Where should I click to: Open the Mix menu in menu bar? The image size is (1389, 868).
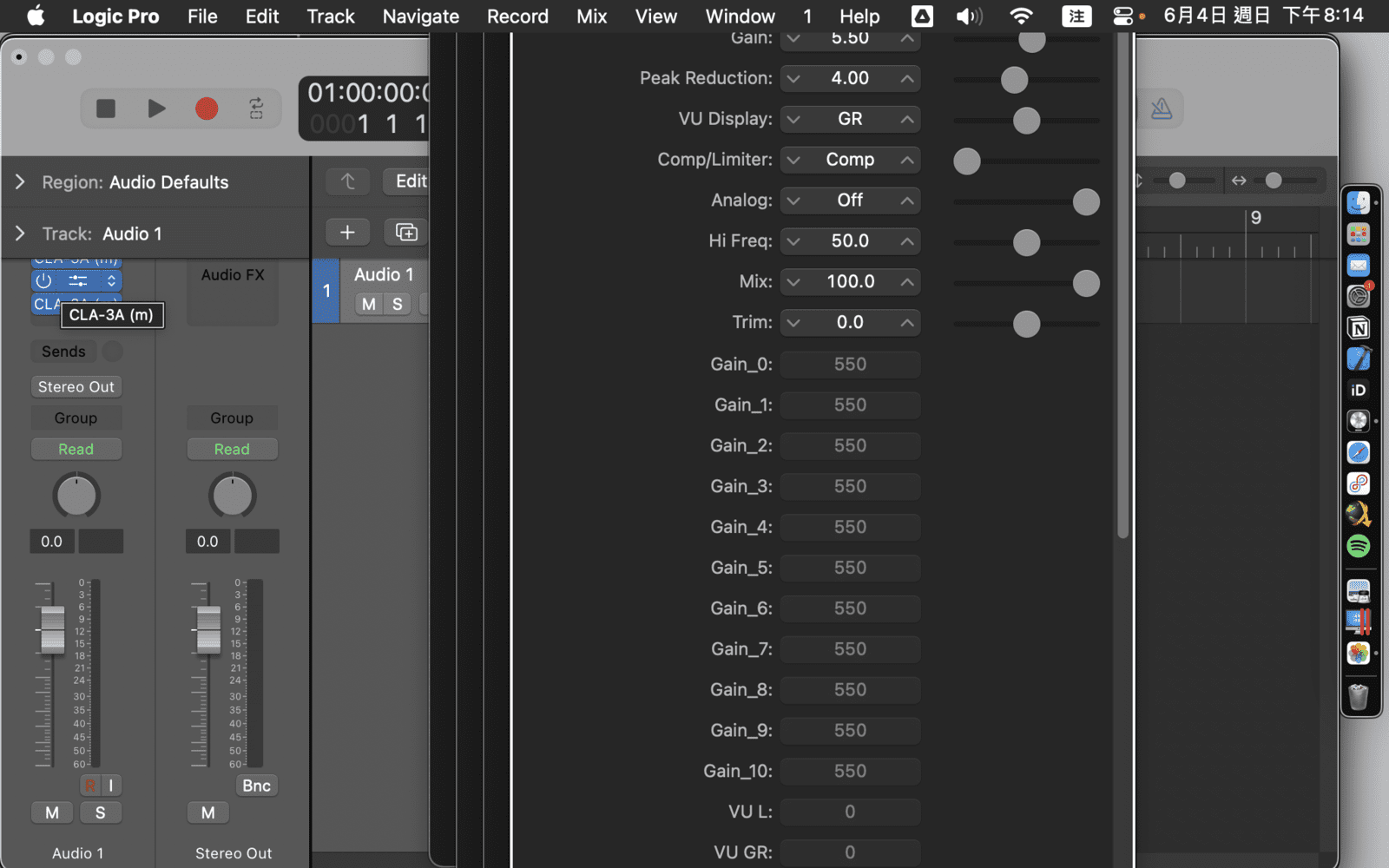[591, 16]
